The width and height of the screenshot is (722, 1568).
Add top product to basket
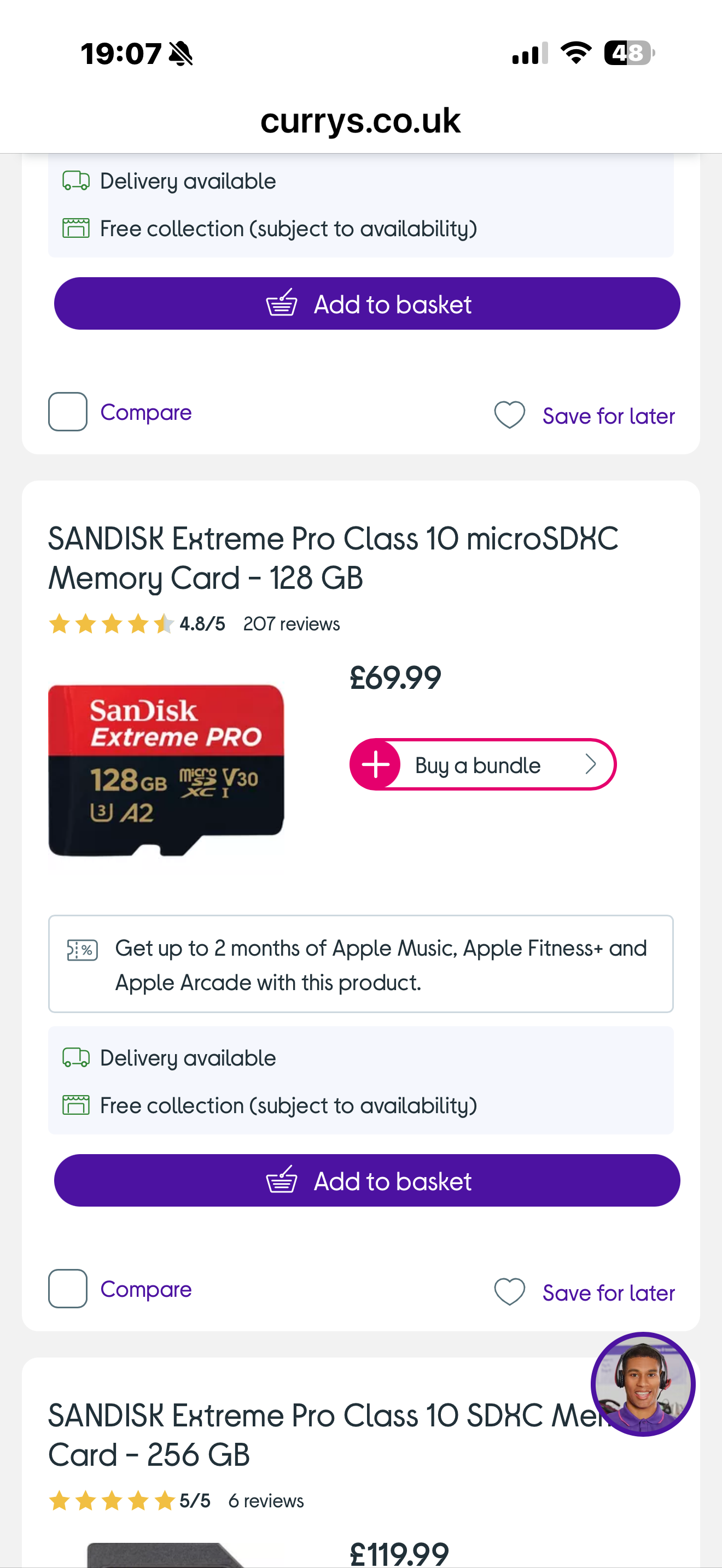pos(367,304)
